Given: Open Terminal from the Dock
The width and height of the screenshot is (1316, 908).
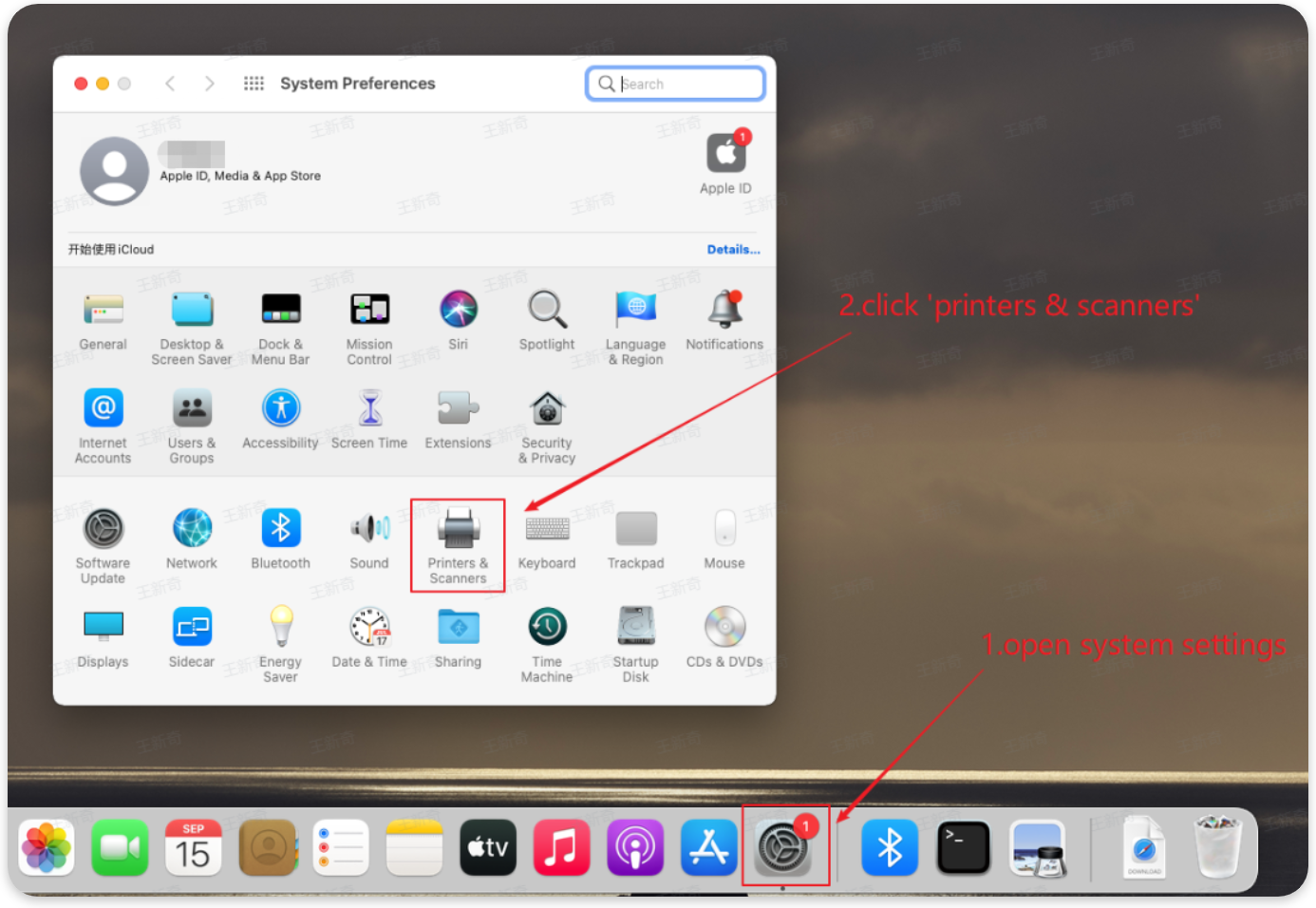Looking at the screenshot, I should click(x=964, y=847).
